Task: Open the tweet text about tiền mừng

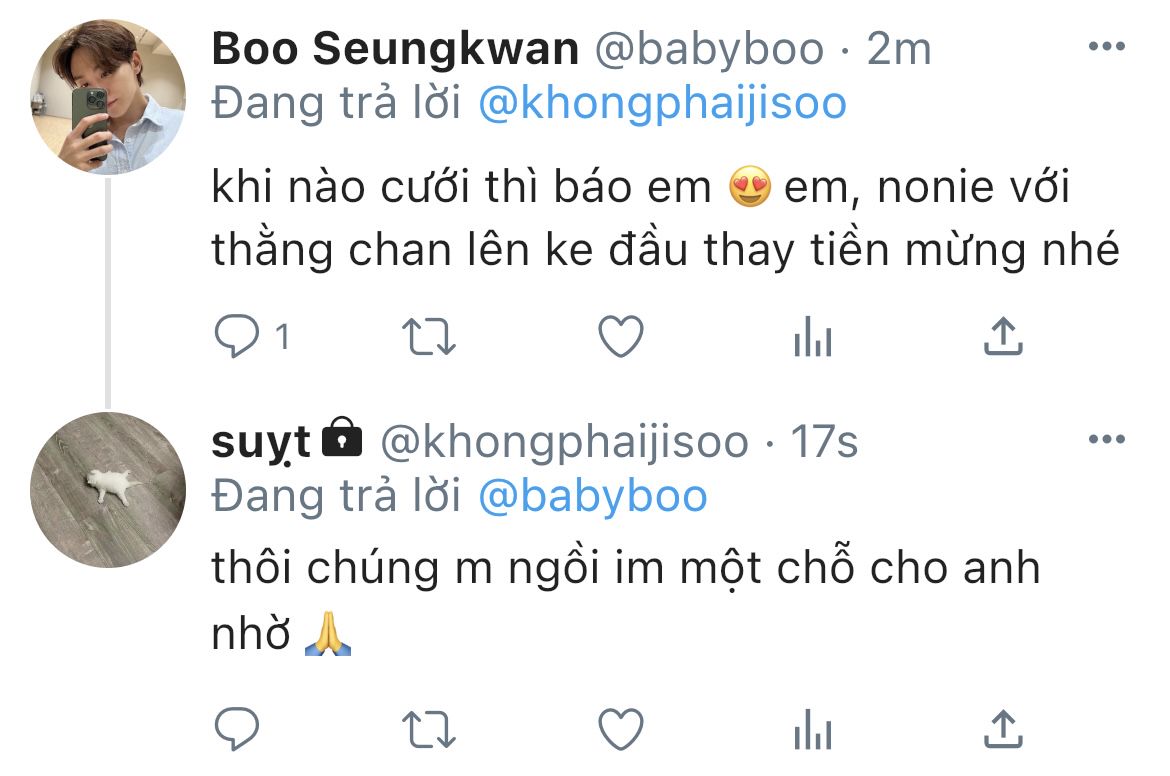Action: [666, 218]
